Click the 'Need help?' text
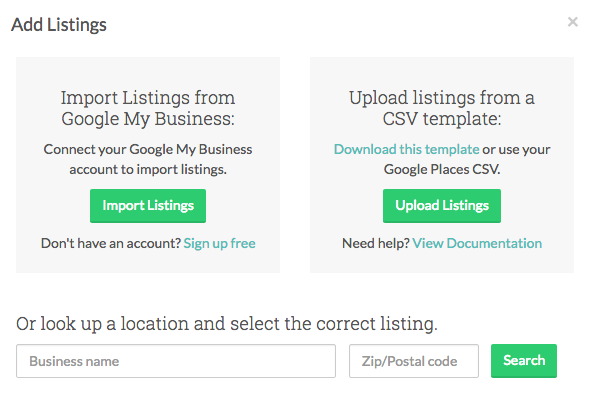The image size is (589, 413). pos(376,243)
